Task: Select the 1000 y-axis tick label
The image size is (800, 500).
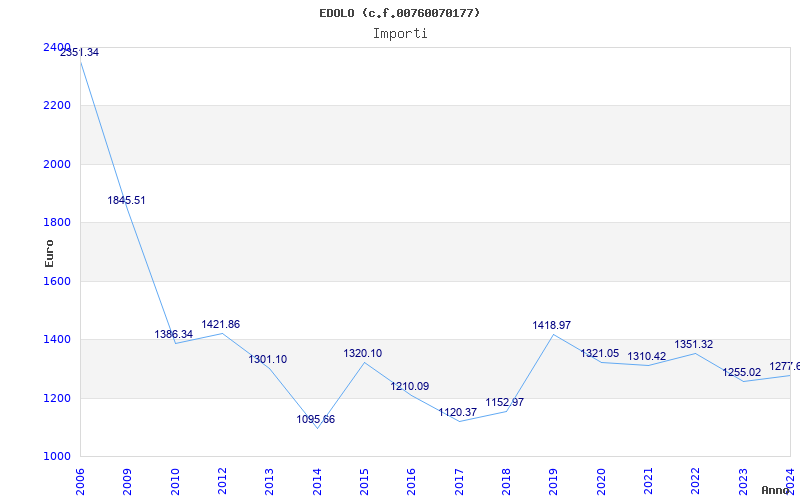Action: tap(57, 456)
